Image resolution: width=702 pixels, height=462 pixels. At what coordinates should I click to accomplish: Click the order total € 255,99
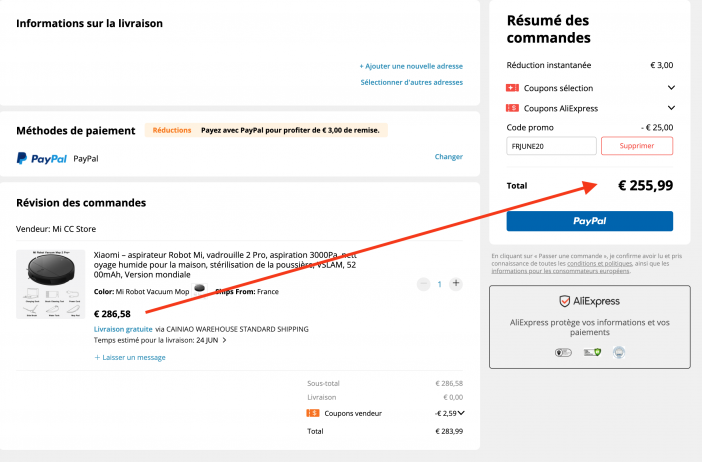(x=645, y=185)
